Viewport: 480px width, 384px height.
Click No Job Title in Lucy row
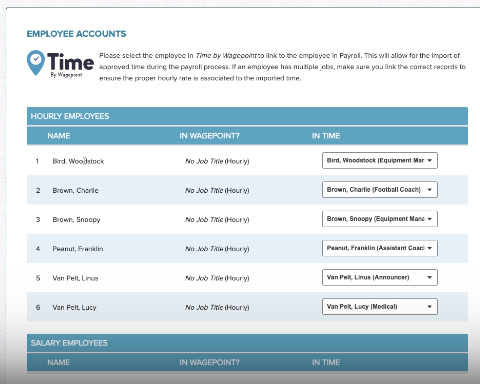204,307
